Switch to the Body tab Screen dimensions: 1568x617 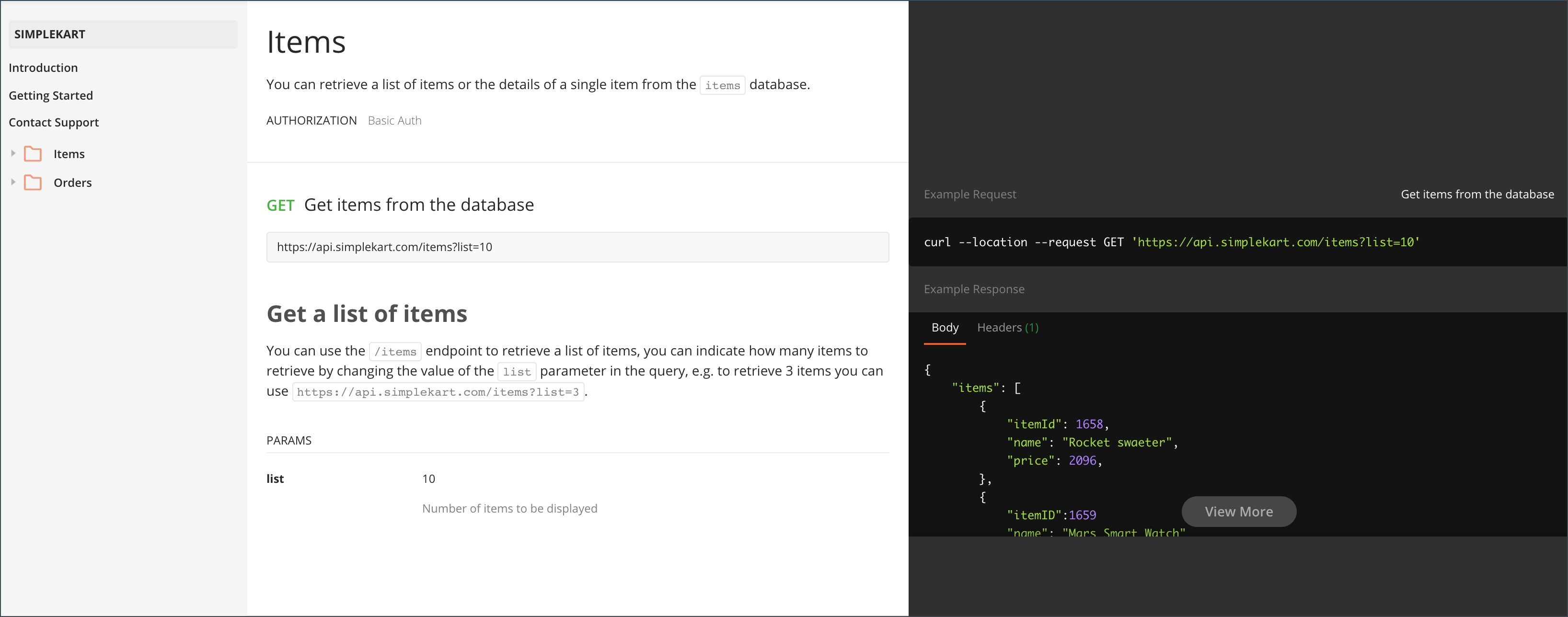coord(945,327)
